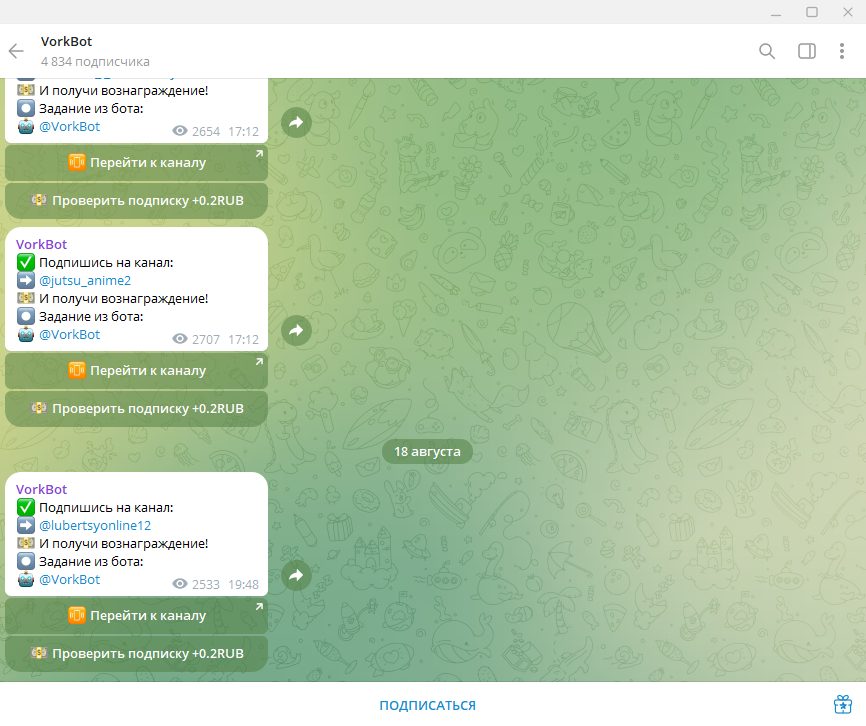
Task: Click VorkBot sender name above jutsu_anime2 post
Action: [x=41, y=244]
